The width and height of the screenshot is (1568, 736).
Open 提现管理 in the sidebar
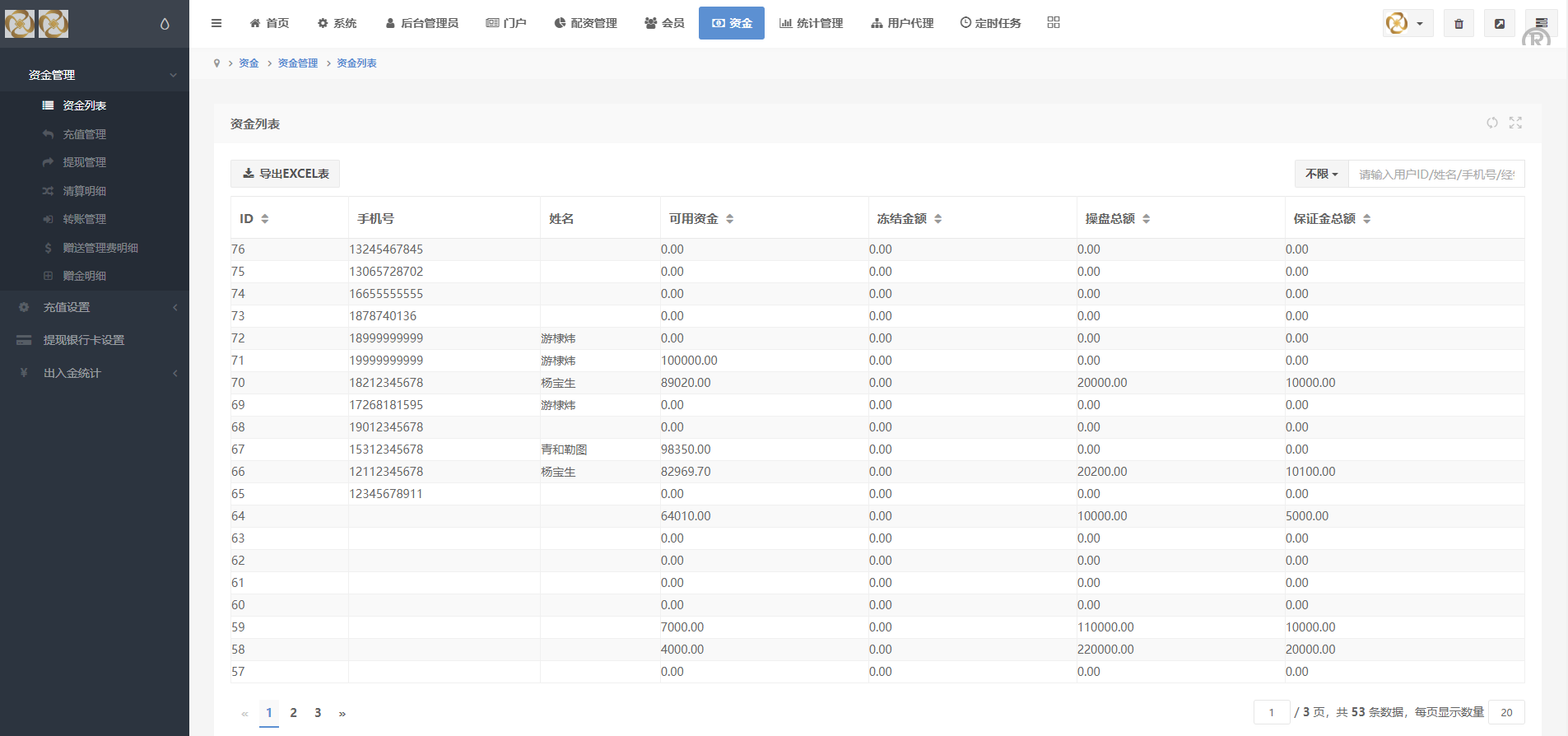click(84, 162)
